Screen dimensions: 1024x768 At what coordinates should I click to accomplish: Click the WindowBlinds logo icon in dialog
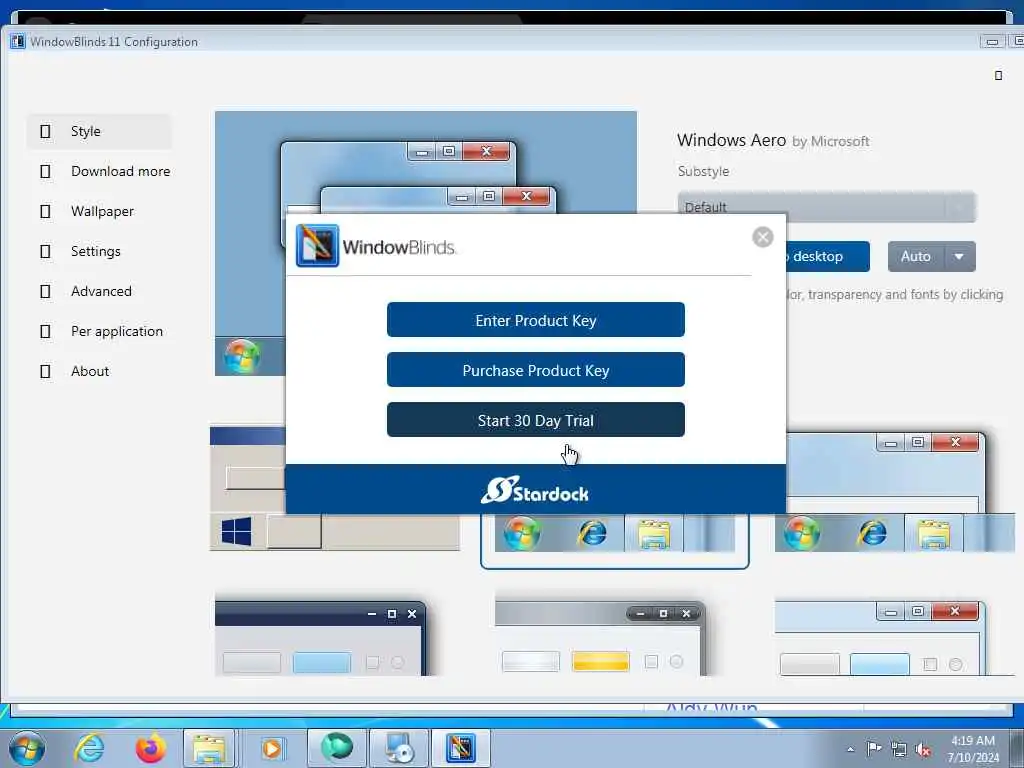(317, 246)
